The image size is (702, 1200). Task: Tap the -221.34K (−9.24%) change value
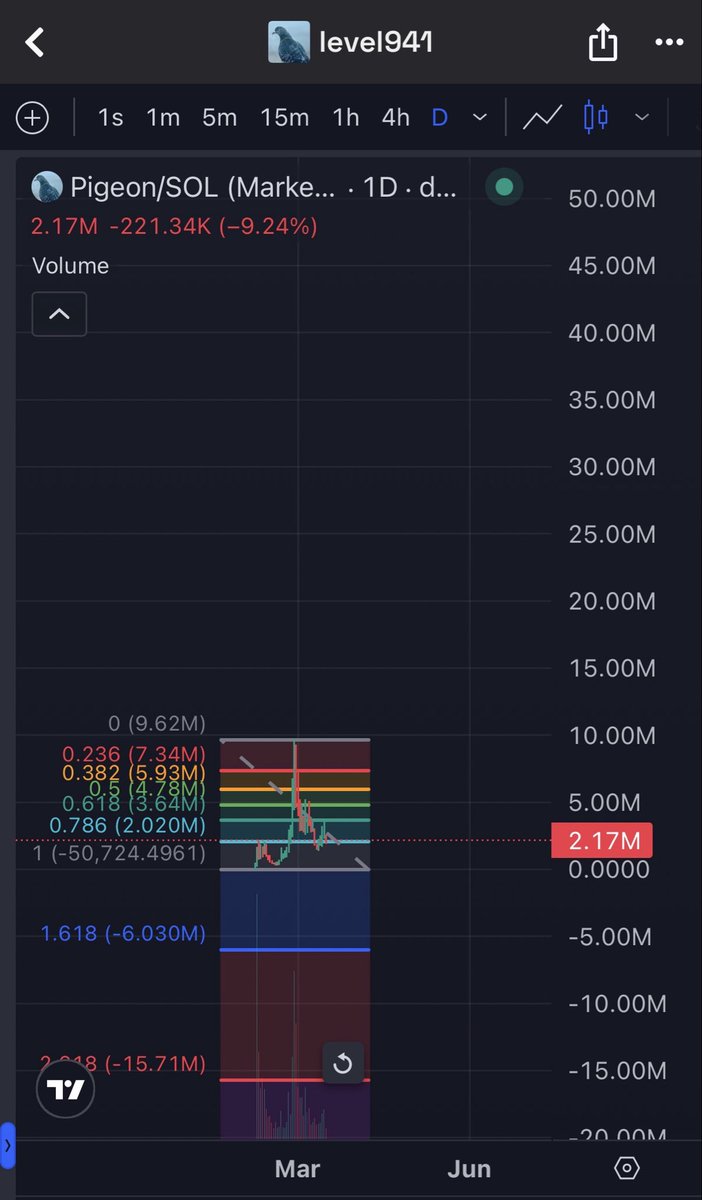[x=213, y=227]
